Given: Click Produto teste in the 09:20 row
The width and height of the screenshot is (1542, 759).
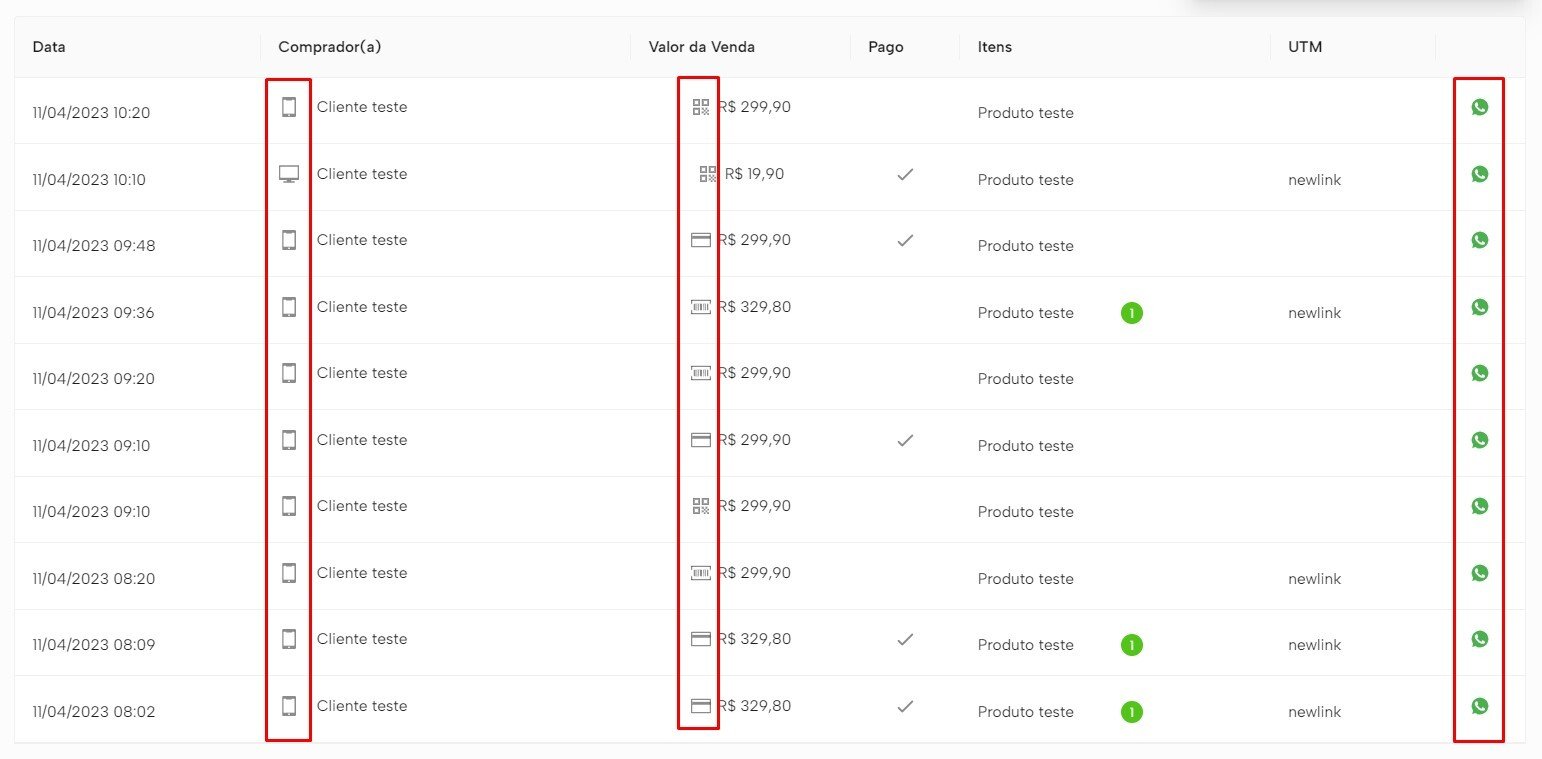Looking at the screenshot, I should click(x=1025, y=379).
